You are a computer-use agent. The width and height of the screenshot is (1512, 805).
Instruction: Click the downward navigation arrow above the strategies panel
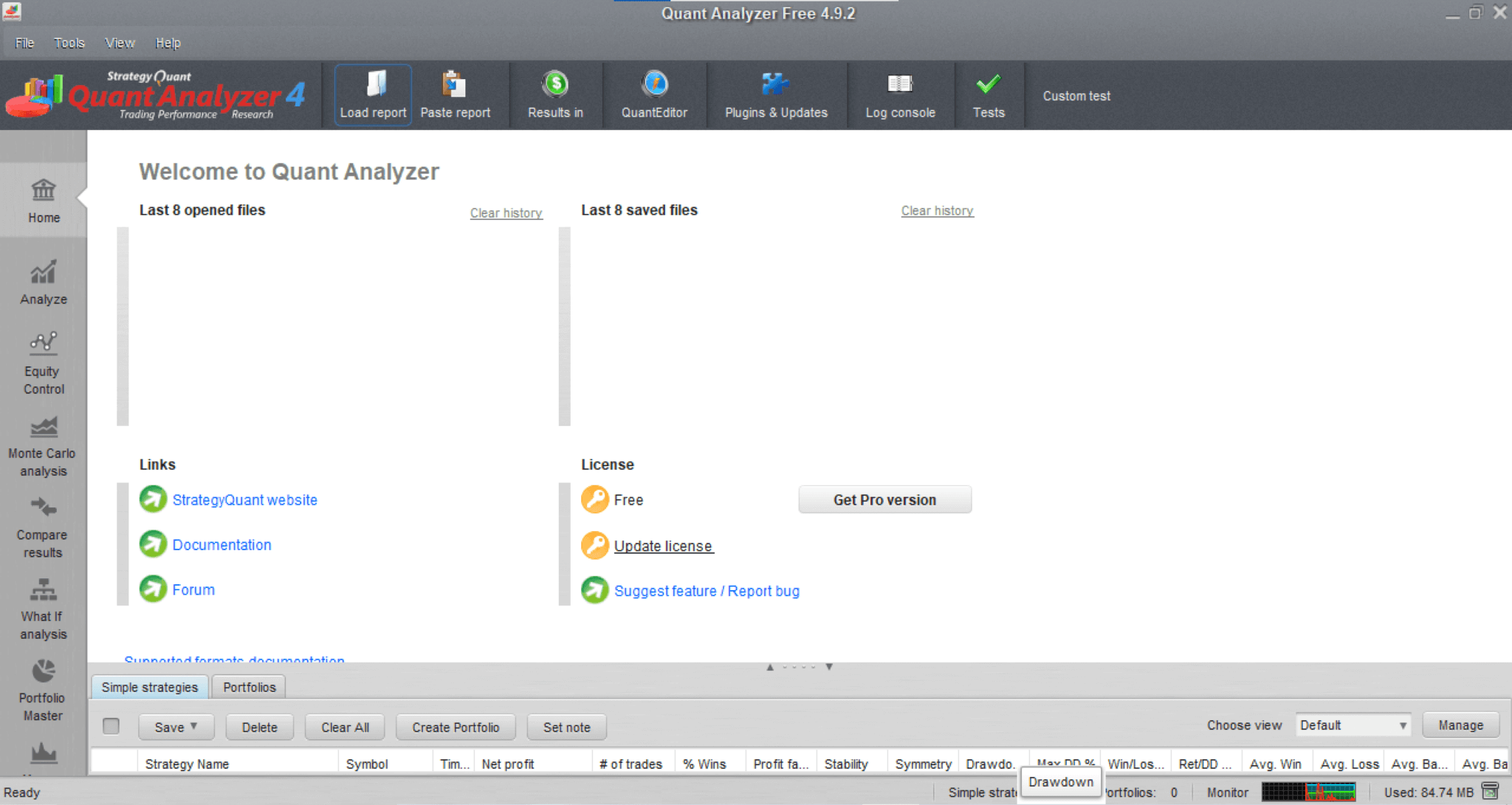click(x=828, y=666)
